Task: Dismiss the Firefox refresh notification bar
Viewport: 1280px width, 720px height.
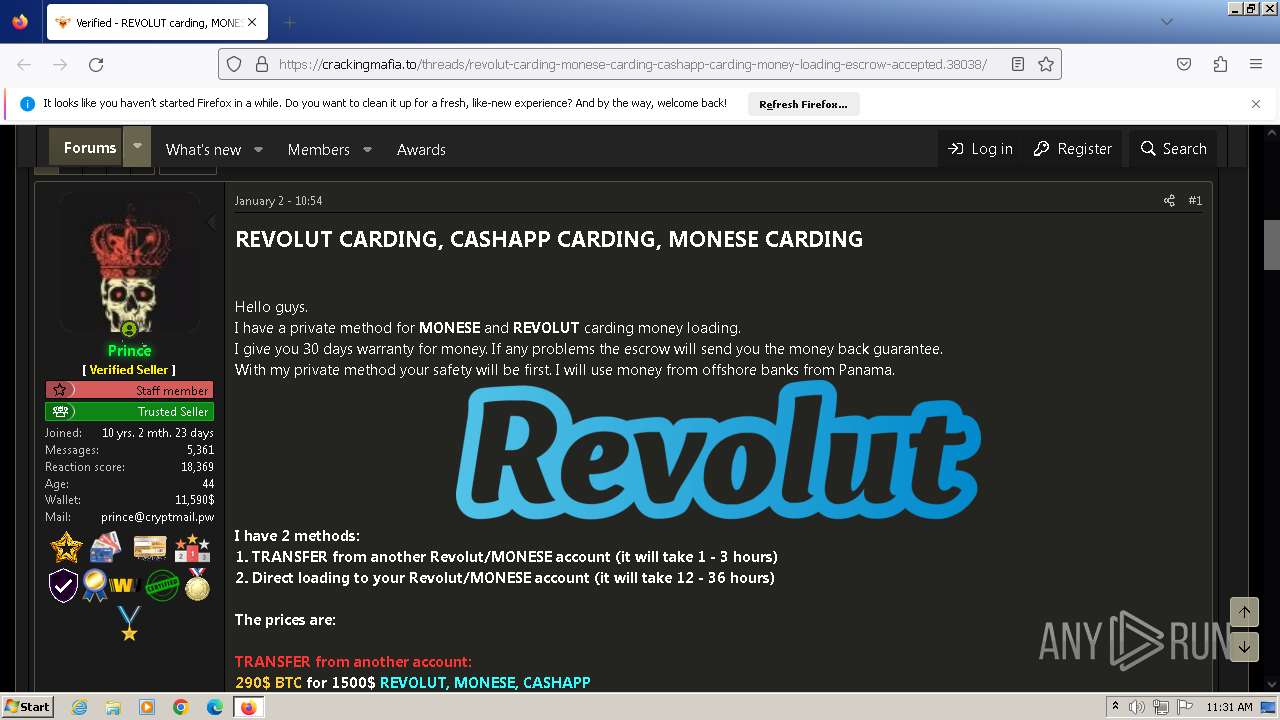Action: coord(1256,104)
